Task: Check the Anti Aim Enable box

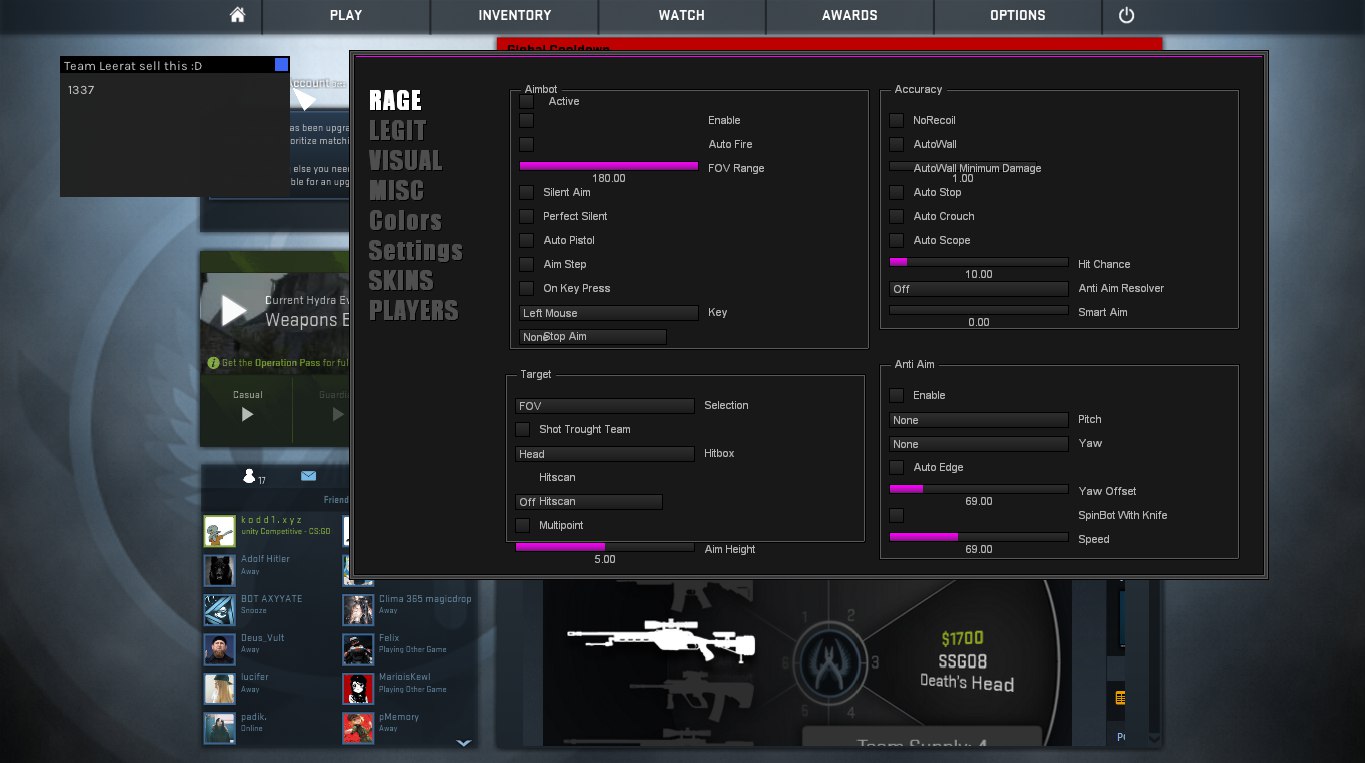Action: (897, 395)
